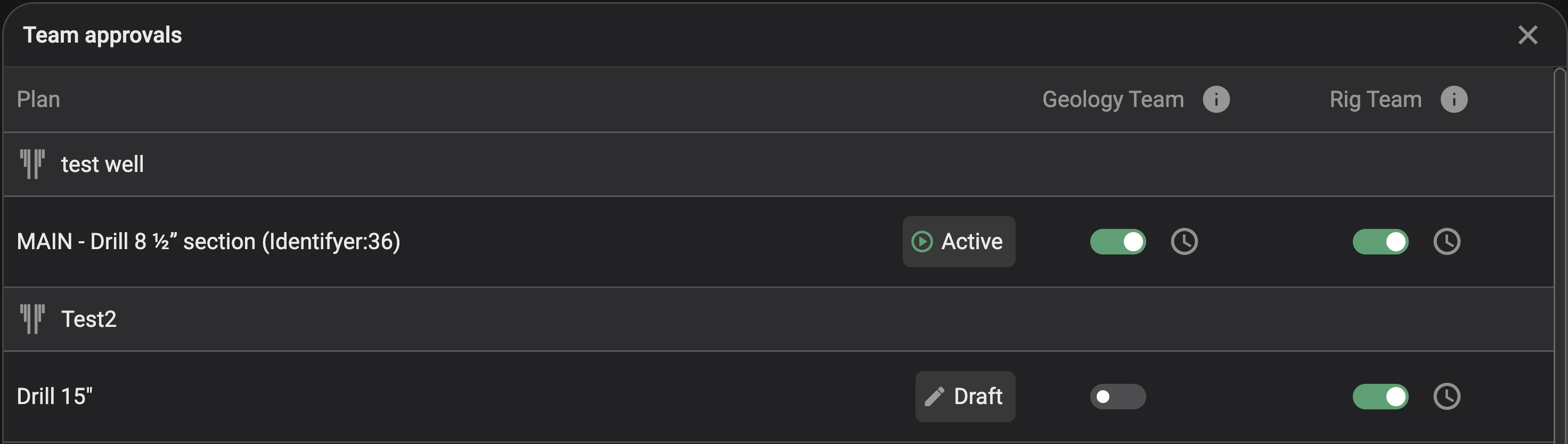
Task: Click the pencil icon inside the Draft badge
Action: tap(935, 397)
